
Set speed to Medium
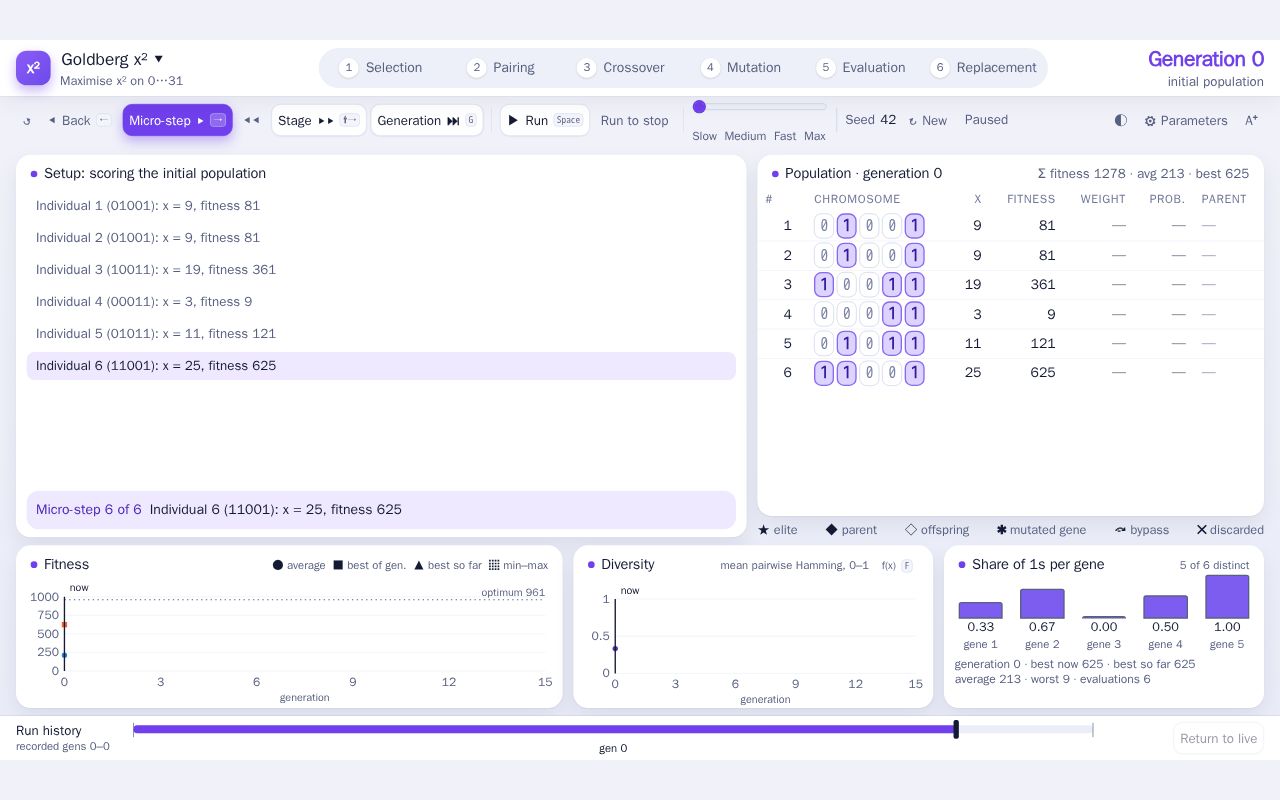tap(745, 136)
